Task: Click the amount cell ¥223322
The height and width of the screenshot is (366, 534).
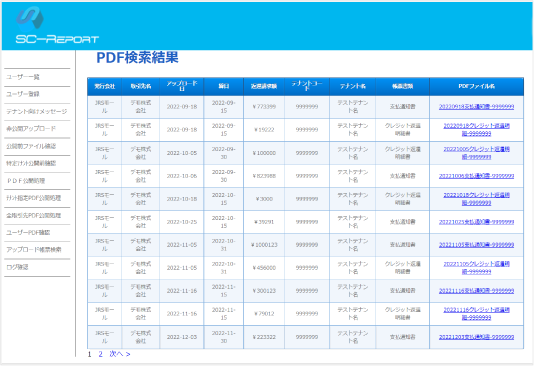Action: tap(264, 337)
